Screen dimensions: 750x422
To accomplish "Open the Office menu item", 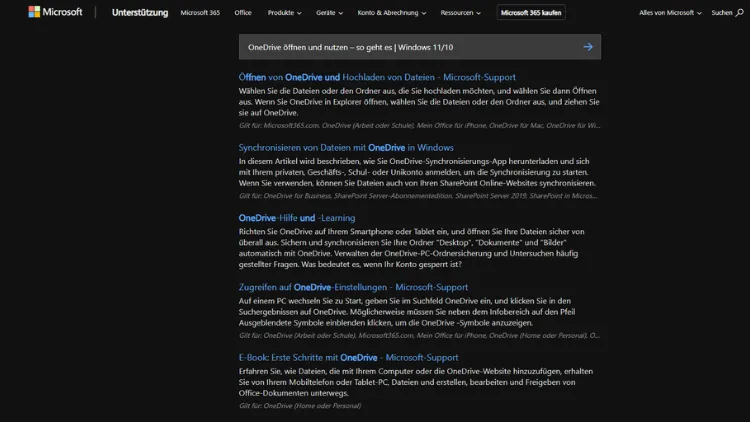I will (243, 12).
